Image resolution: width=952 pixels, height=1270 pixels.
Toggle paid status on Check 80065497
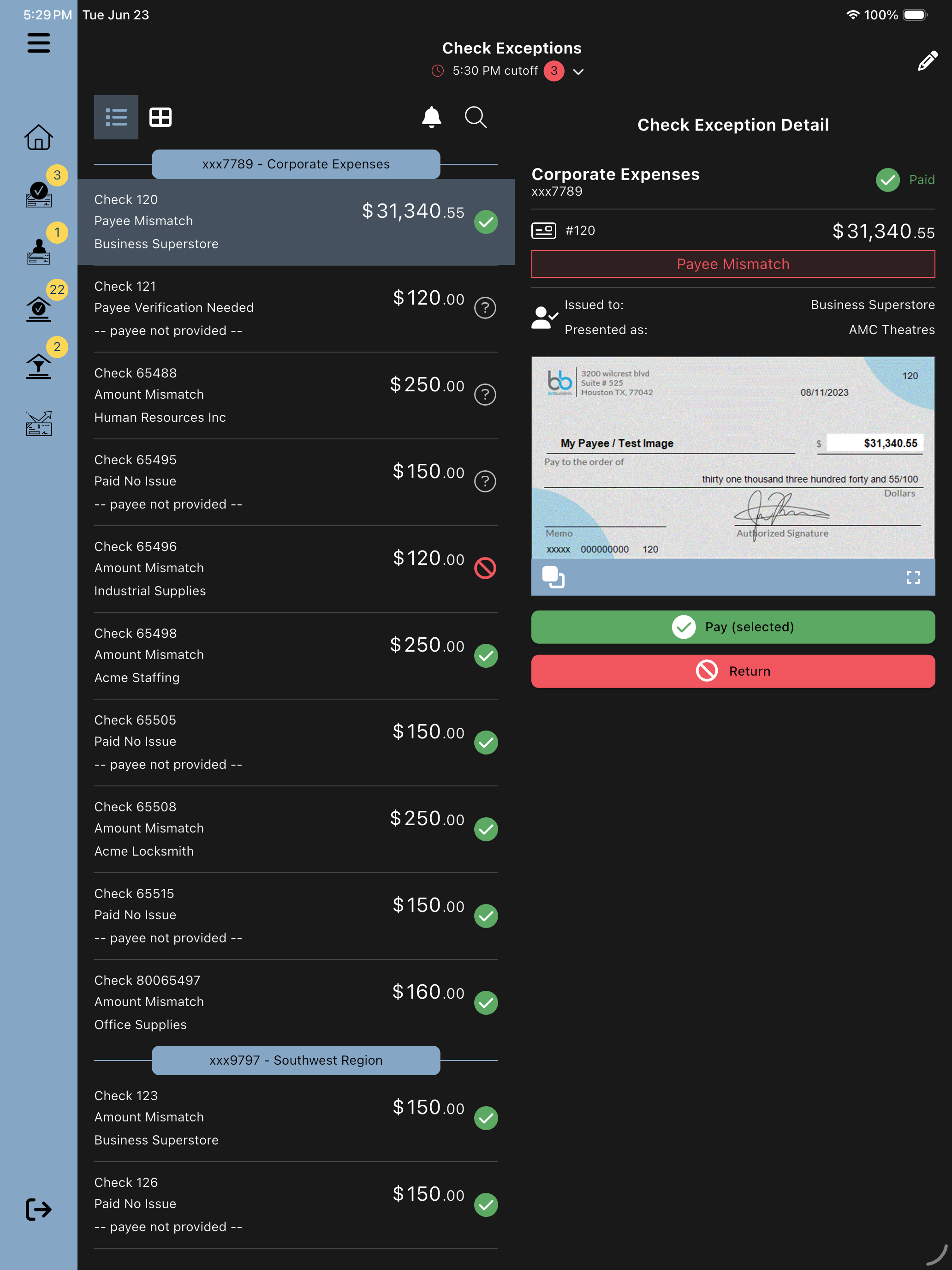click(486, 1002)
